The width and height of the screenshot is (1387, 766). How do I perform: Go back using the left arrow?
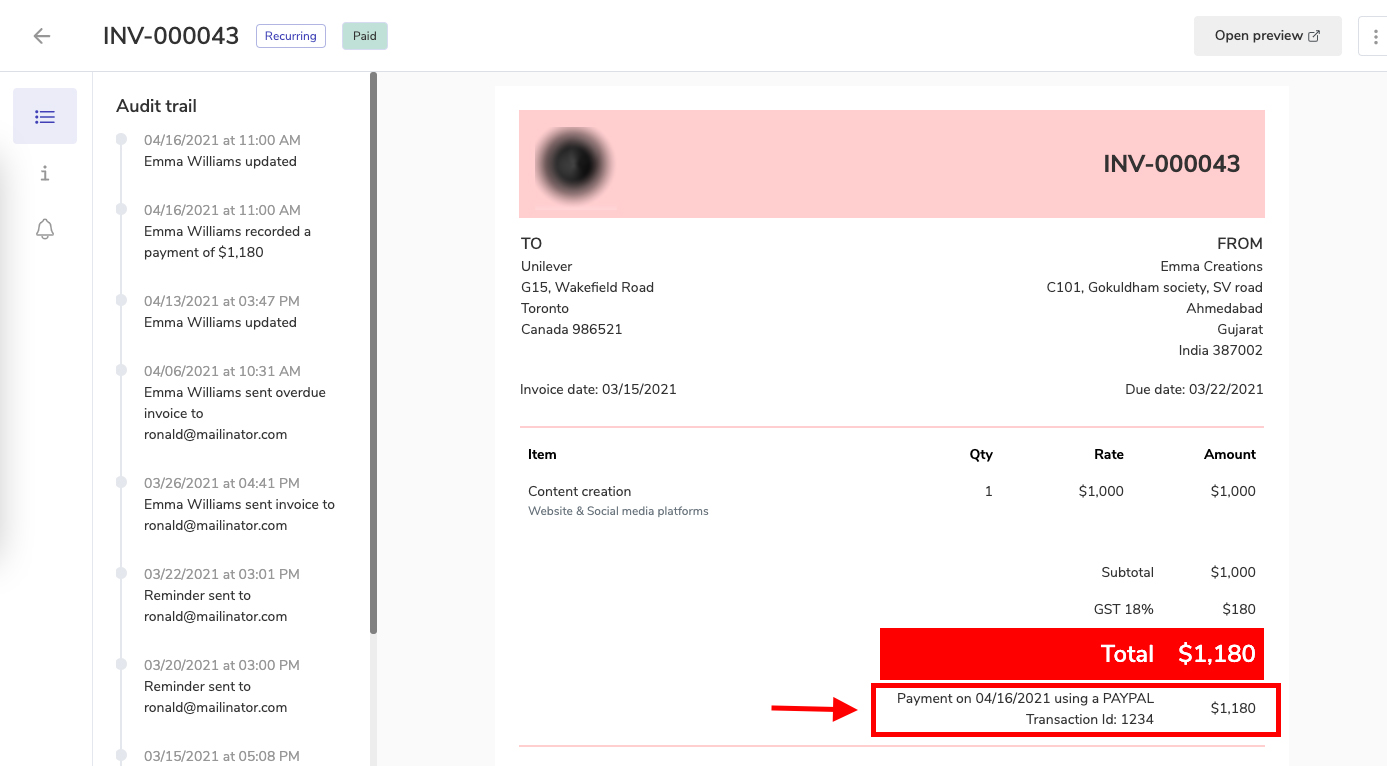coord(41,36)
